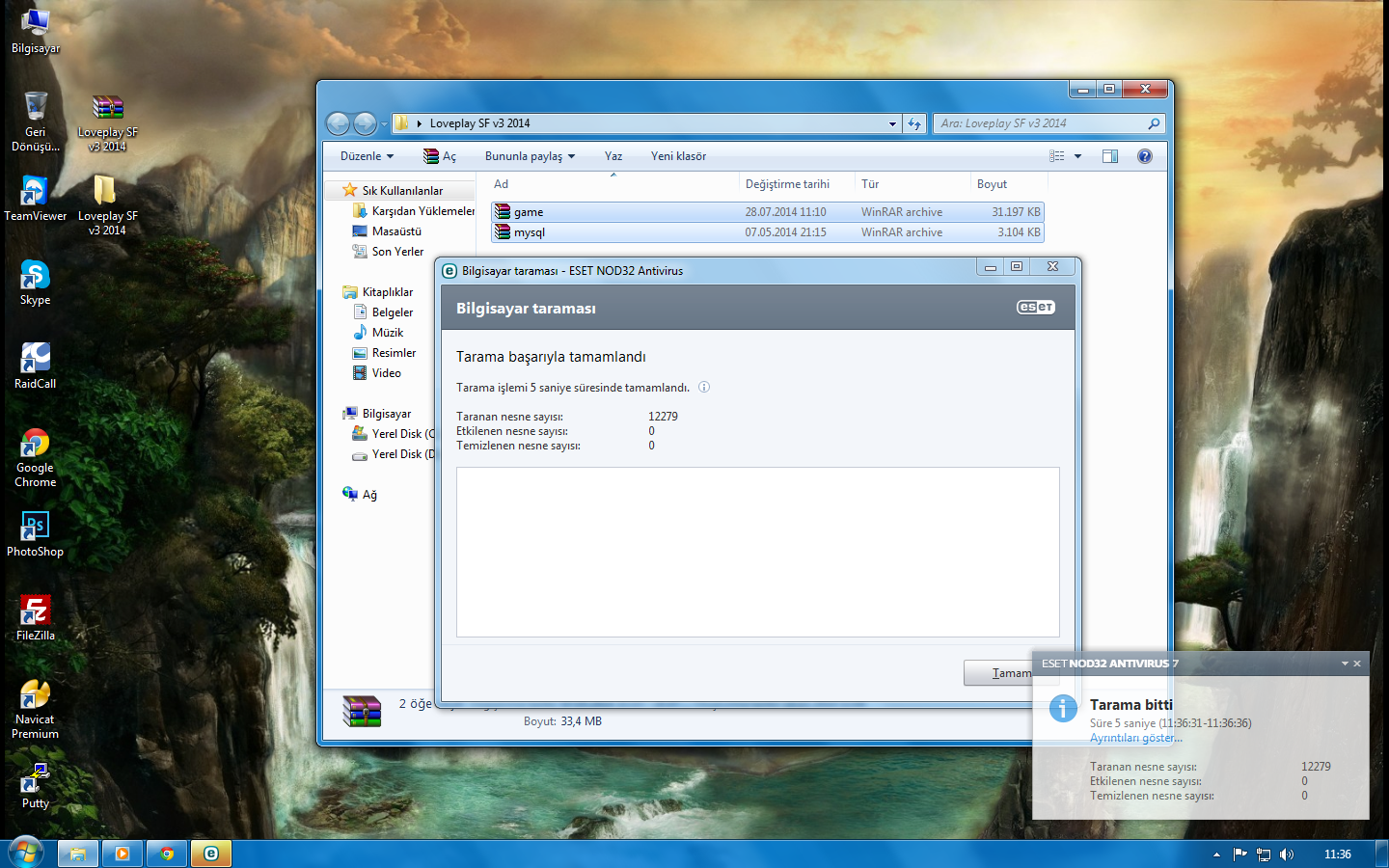Click the Windows Start button
Image resolution: width=1389 pixels, height=868 pixels.
[25, 854]
